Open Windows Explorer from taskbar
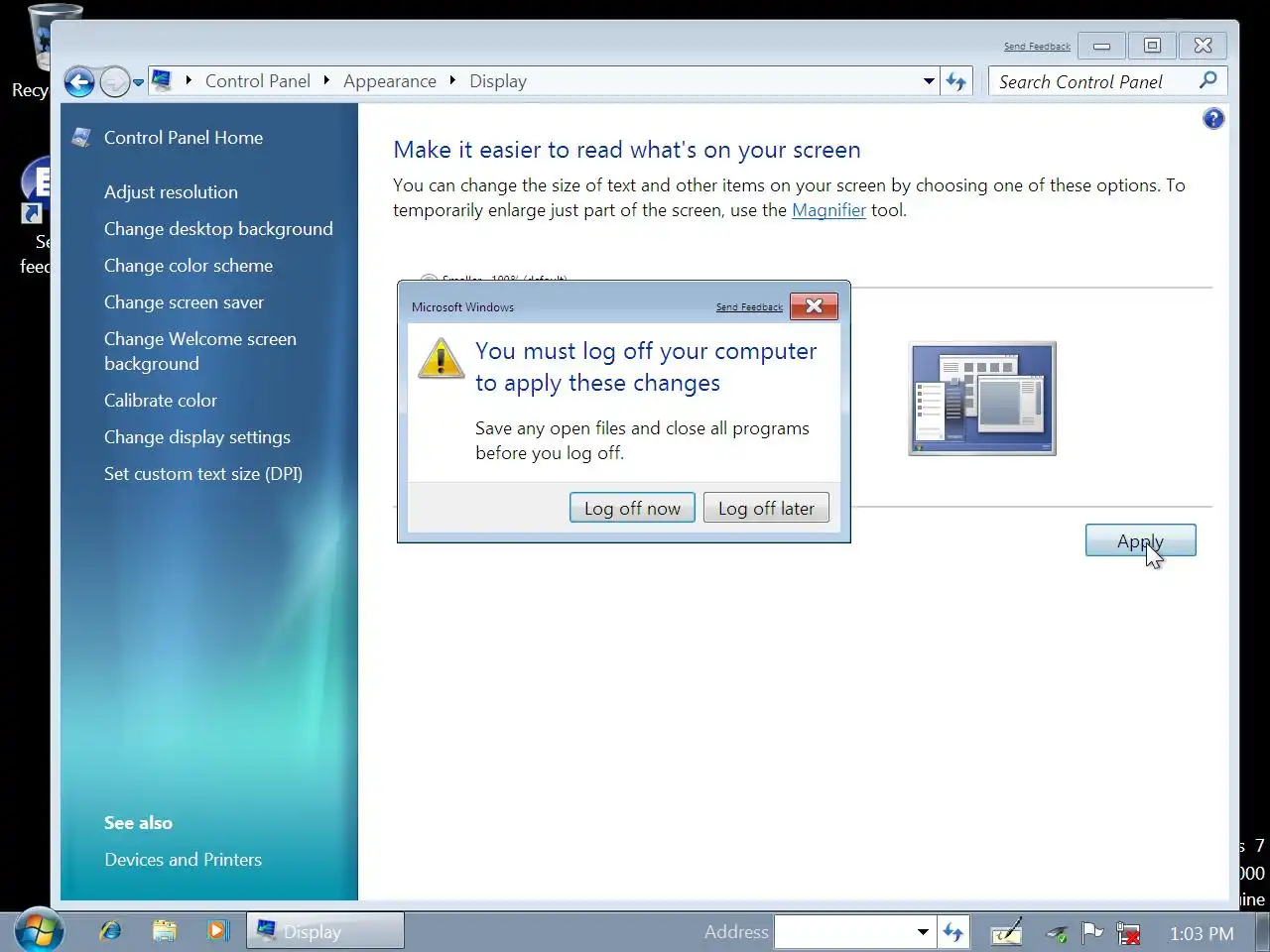 [x=164, y=931]
